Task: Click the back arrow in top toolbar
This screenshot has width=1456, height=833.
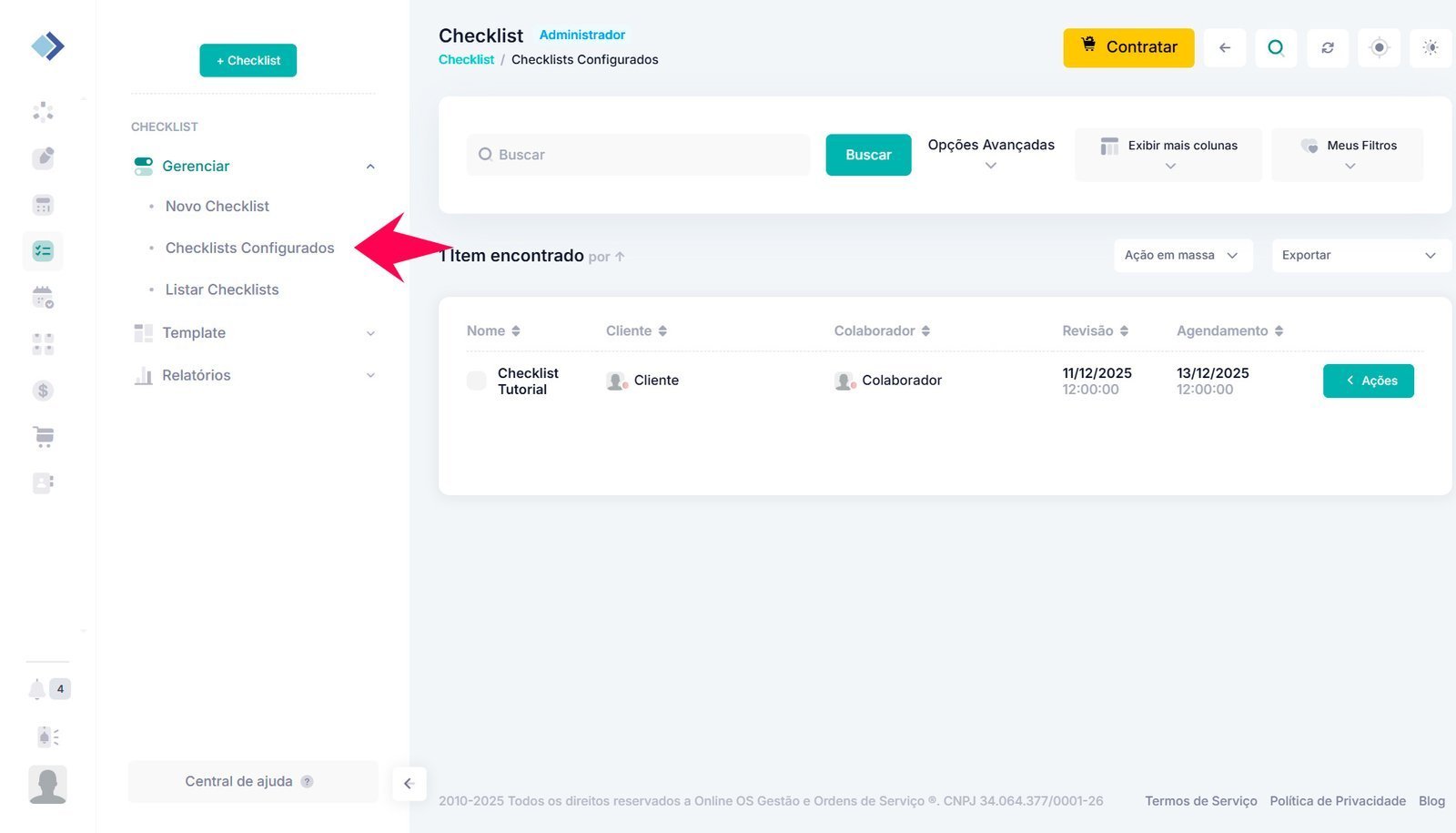Action: tap(1225, 47)
